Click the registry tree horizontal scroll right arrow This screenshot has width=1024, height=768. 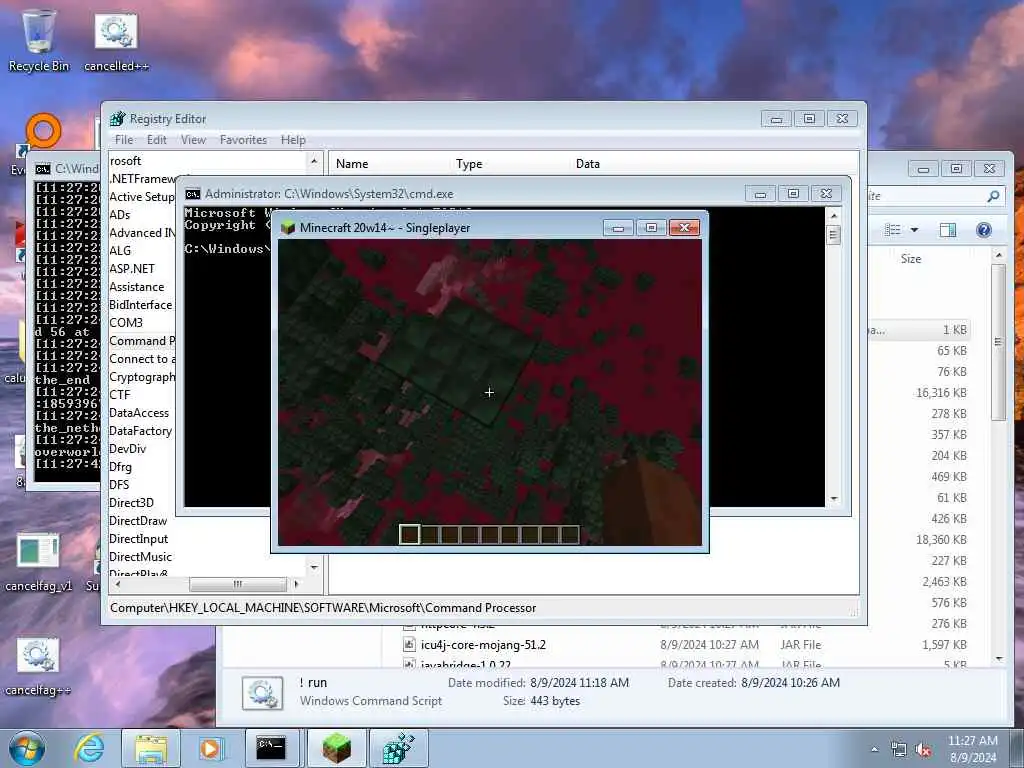[296, 584]
